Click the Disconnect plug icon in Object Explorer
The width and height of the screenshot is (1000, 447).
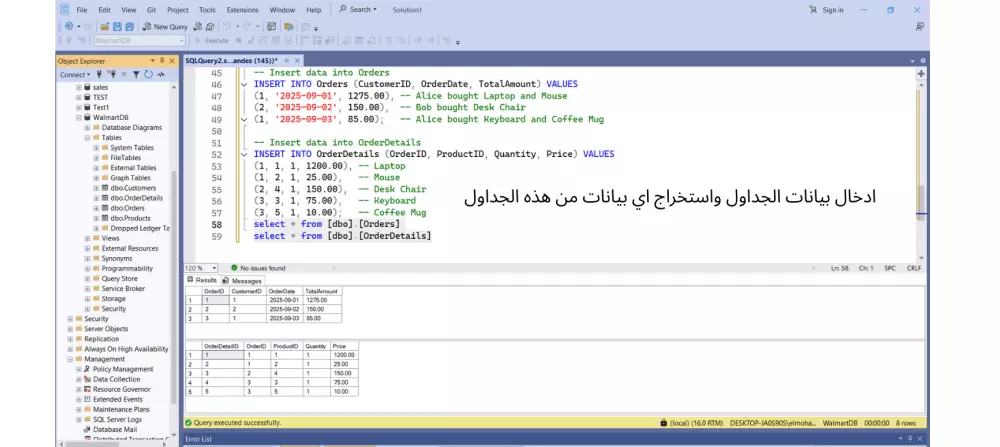[x=112, y=75]
